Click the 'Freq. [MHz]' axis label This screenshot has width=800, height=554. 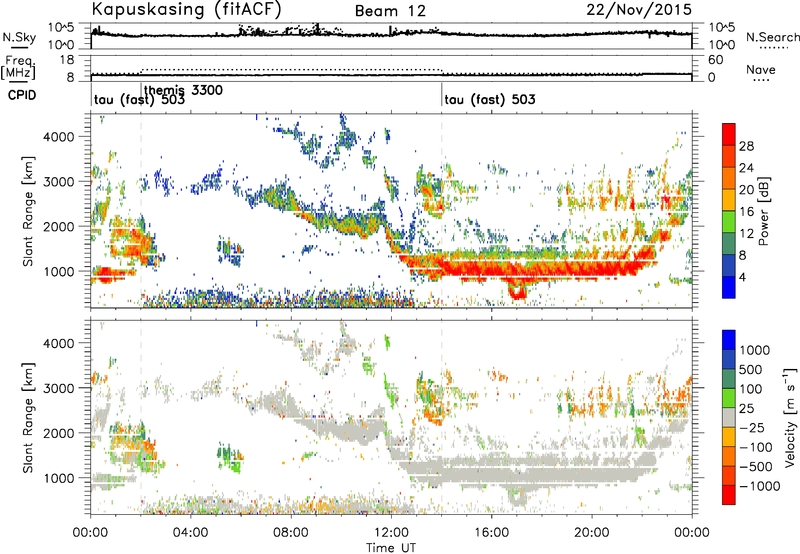click(18, 68)
